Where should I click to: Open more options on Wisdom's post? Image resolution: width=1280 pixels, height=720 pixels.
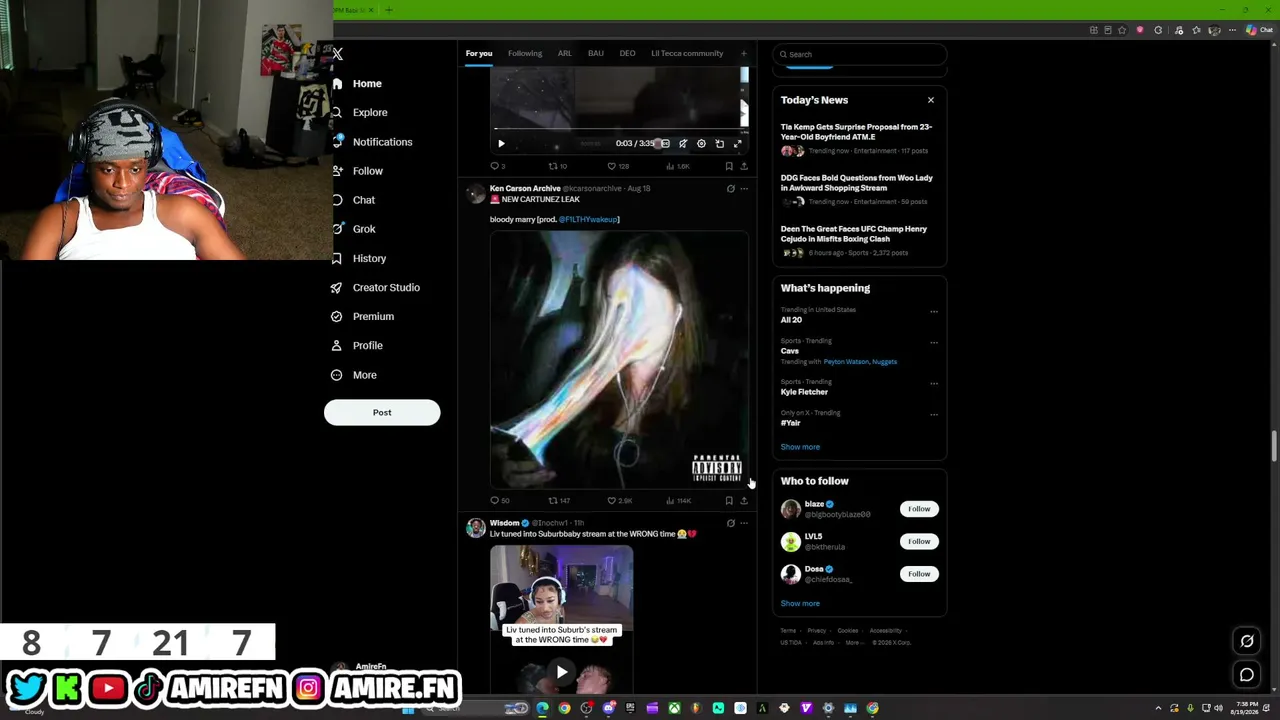743,523
